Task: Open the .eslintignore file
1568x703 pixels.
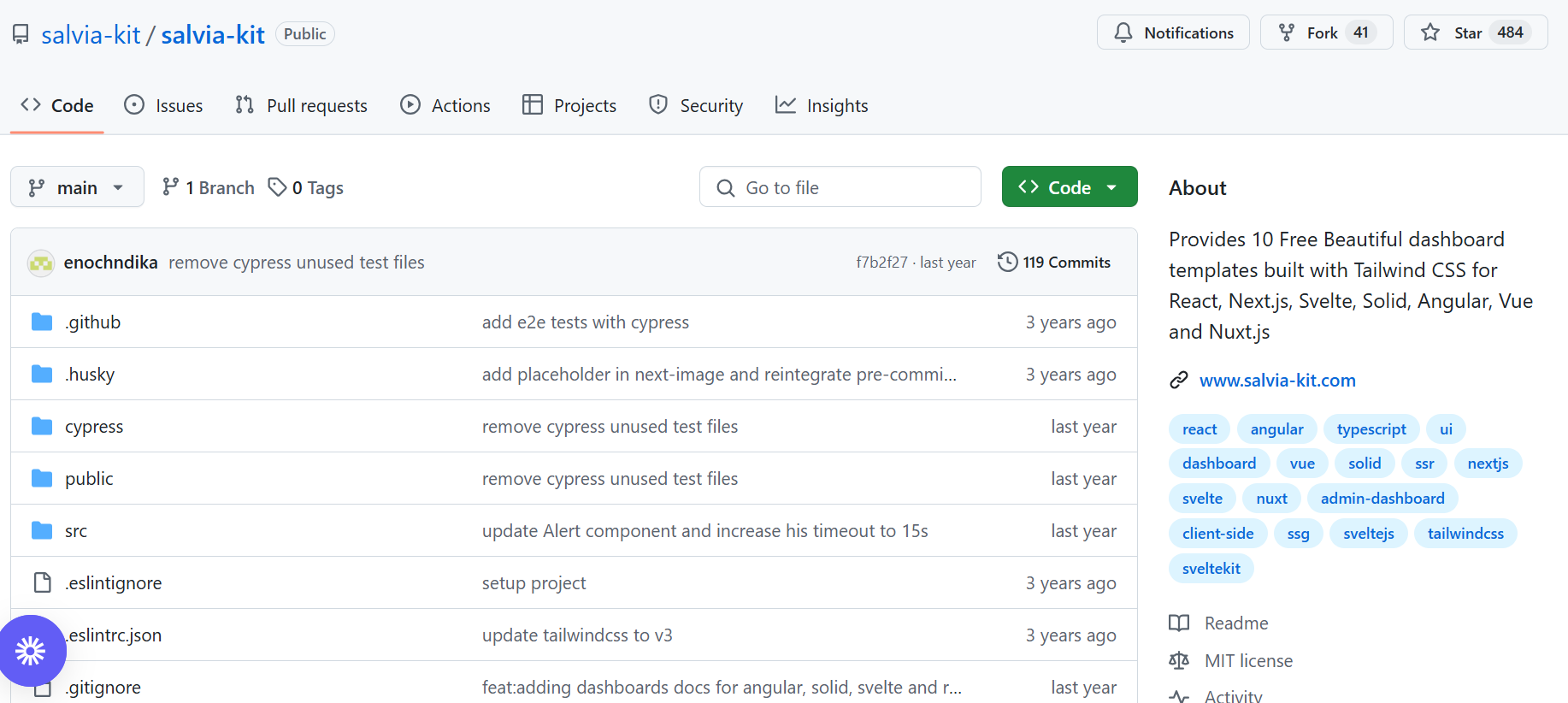Action: pyautogui.click(x=114, y=583)
